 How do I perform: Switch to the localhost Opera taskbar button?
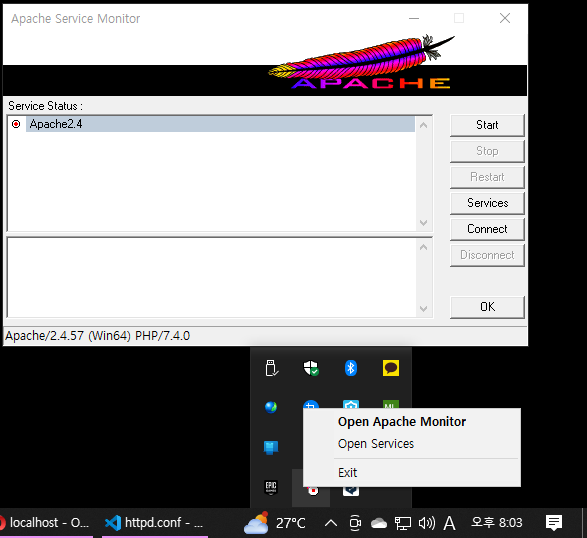(x=46, y=523)
